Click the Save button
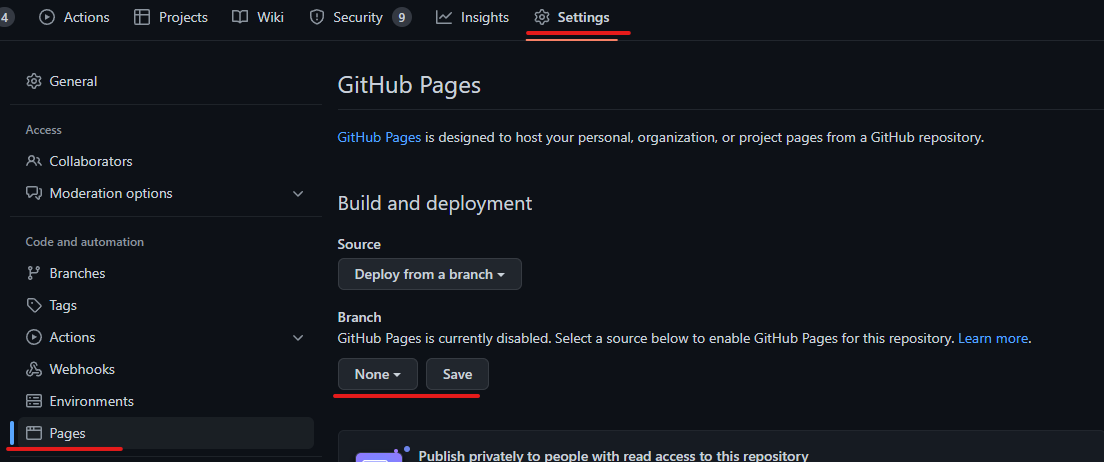Screen dimensions: 1104x462 [x=457, y=374]
